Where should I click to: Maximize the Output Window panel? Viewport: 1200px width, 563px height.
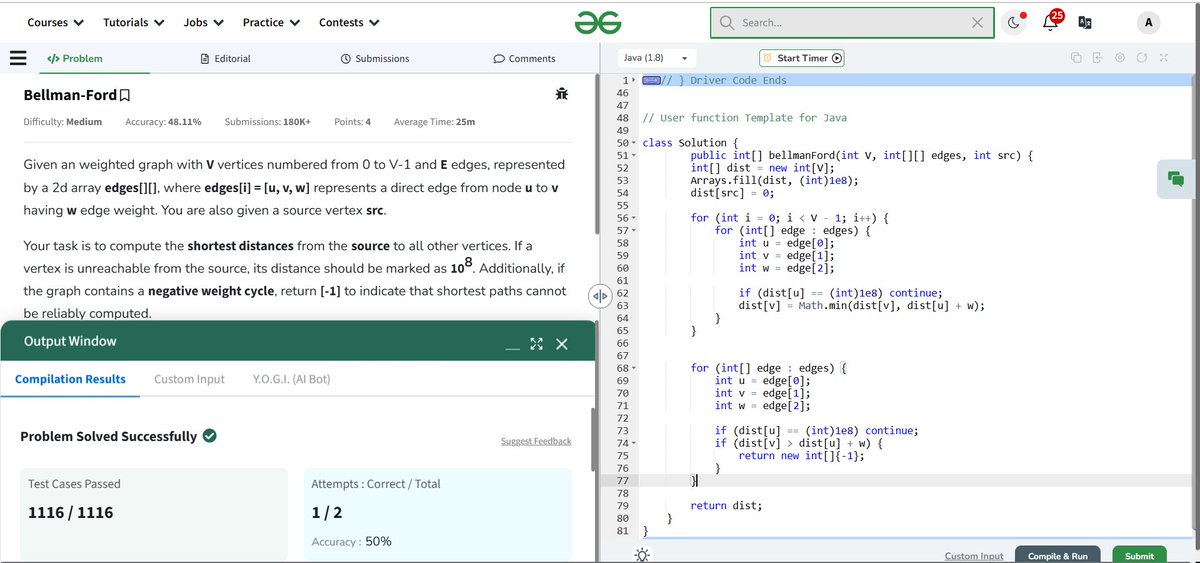click(x=535, y=344)
